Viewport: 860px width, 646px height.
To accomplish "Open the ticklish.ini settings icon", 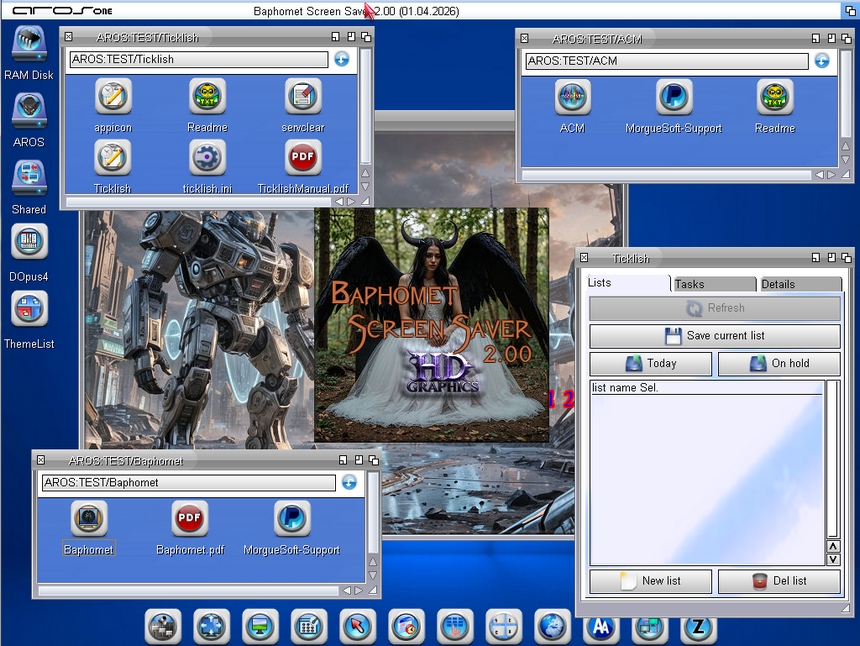I will pyautogui.click(x=207, y=160).
